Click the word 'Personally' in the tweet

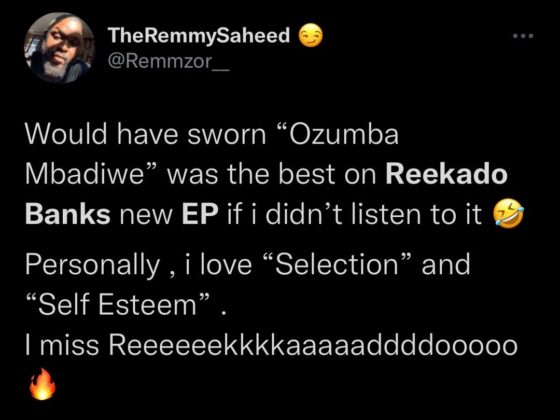92,266
